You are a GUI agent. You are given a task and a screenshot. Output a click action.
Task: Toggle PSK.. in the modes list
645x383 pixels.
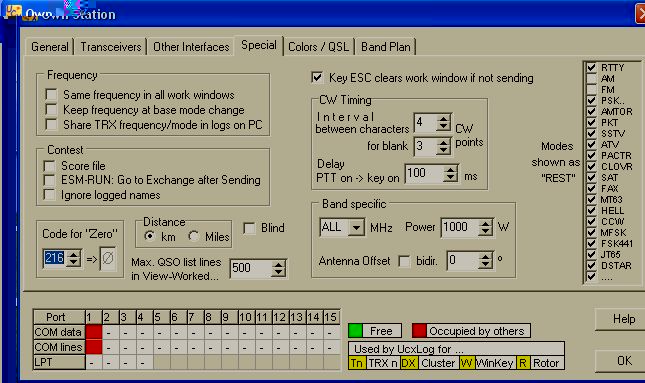point(592,100)
